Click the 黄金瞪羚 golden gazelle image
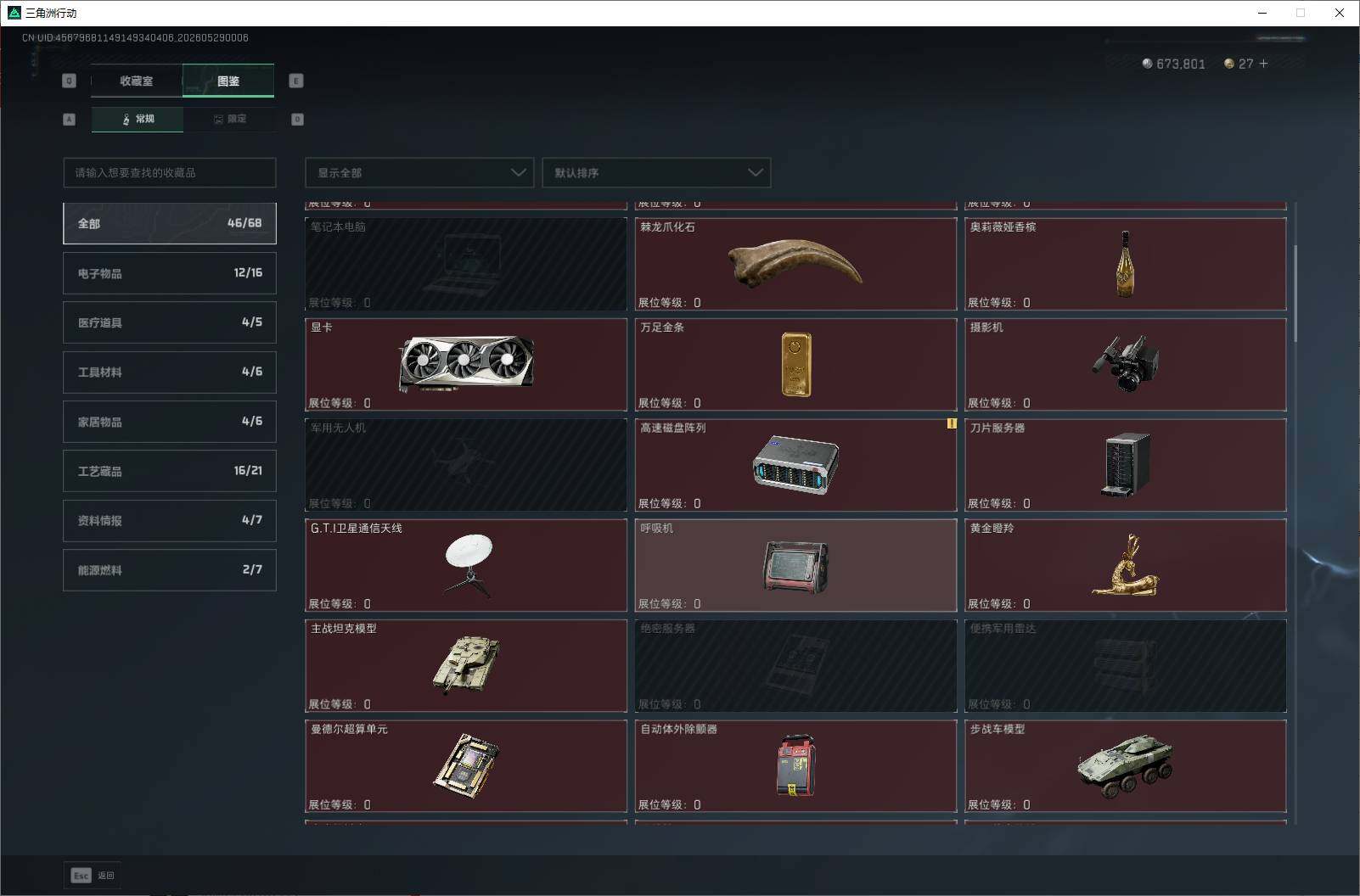Image resolution: width=1360 pixels, height=896 pixels. 1125,564
